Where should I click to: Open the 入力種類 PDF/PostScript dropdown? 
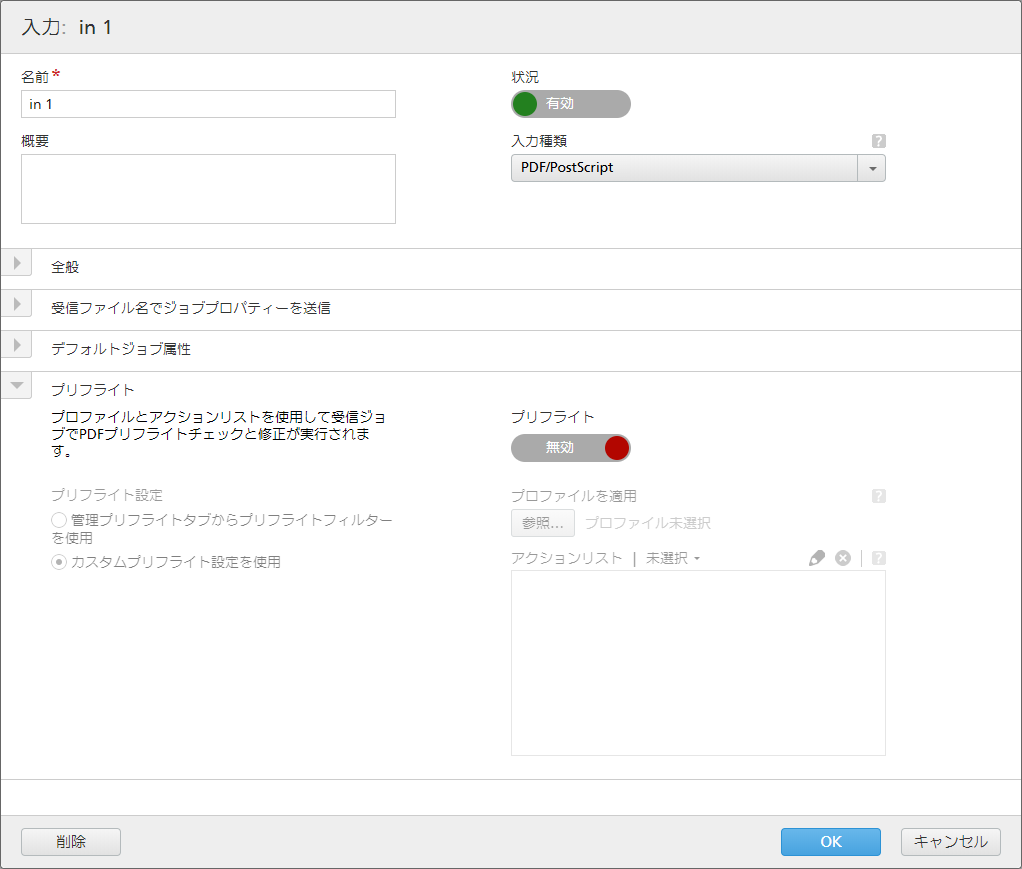tap(697, 168)
